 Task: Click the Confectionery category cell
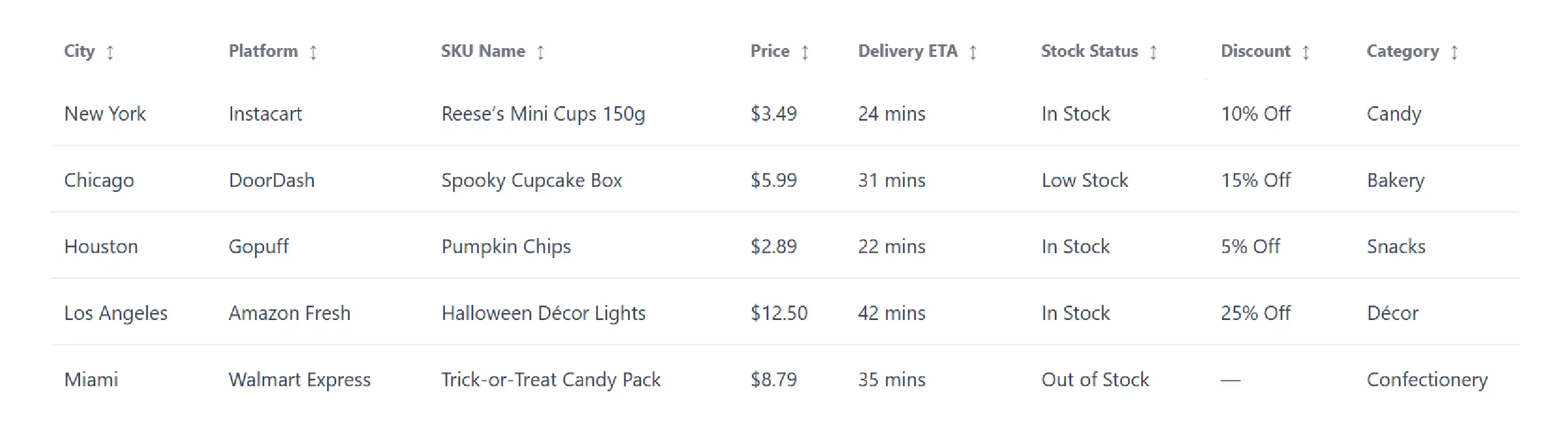click(1427, 379)
